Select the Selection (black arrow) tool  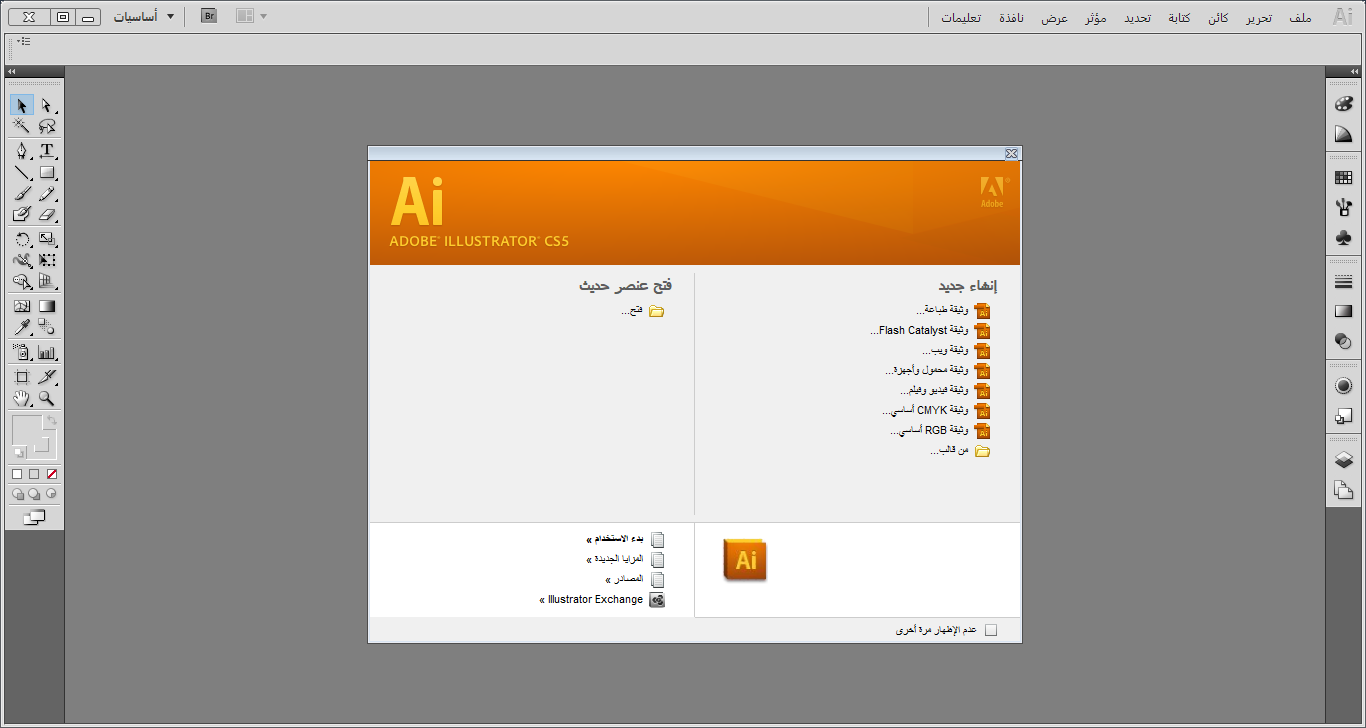(22, 105)
